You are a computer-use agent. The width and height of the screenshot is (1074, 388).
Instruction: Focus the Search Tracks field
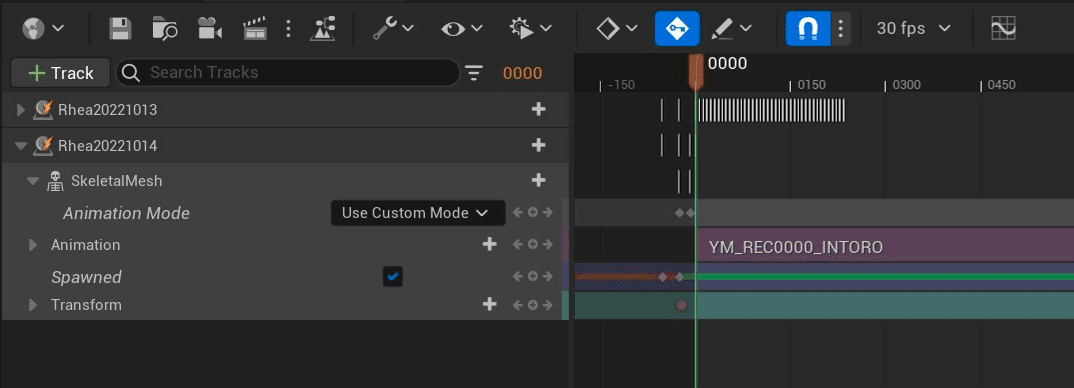[288, 73]
